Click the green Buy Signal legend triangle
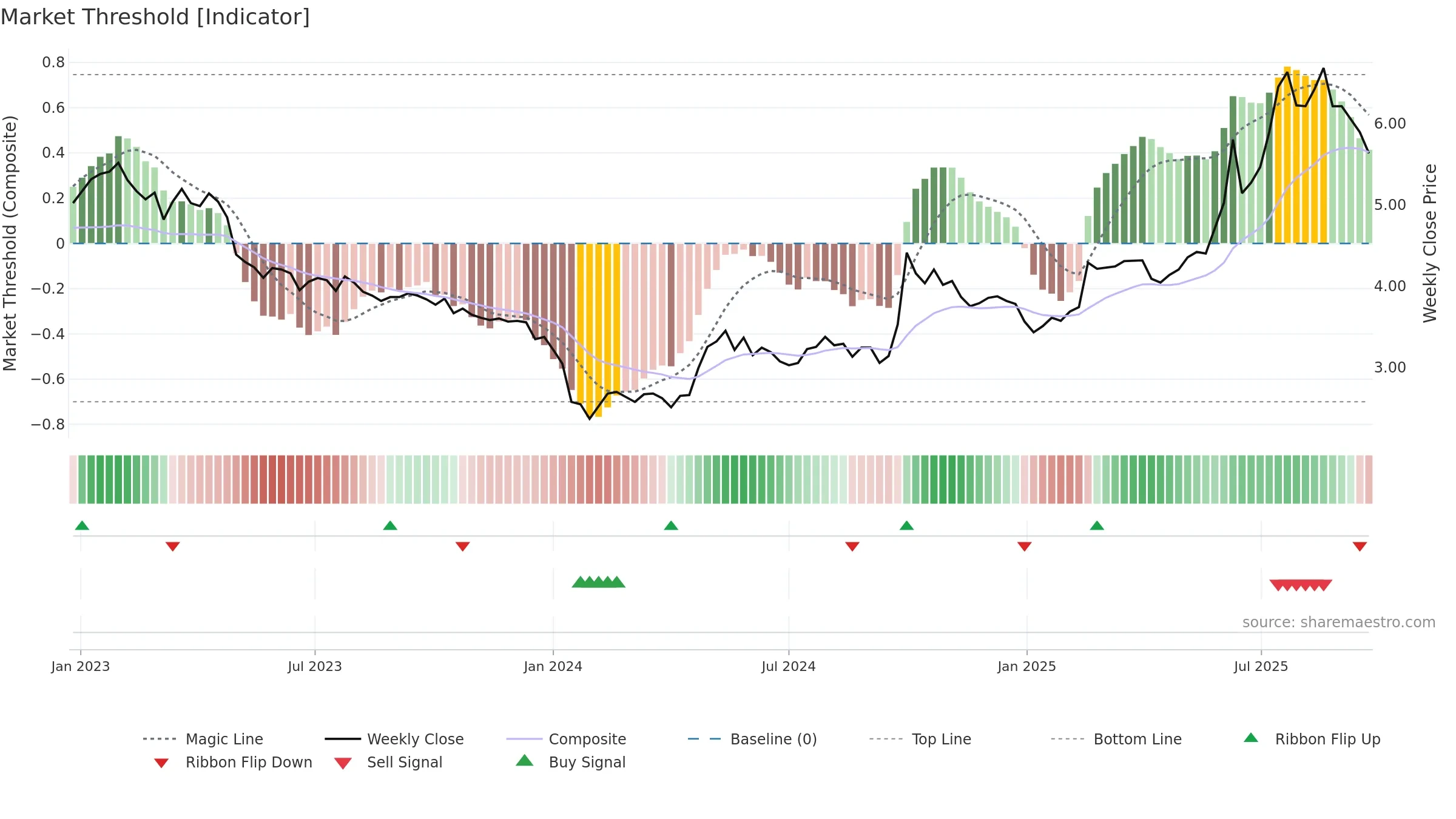 click(x=525, y=760)
